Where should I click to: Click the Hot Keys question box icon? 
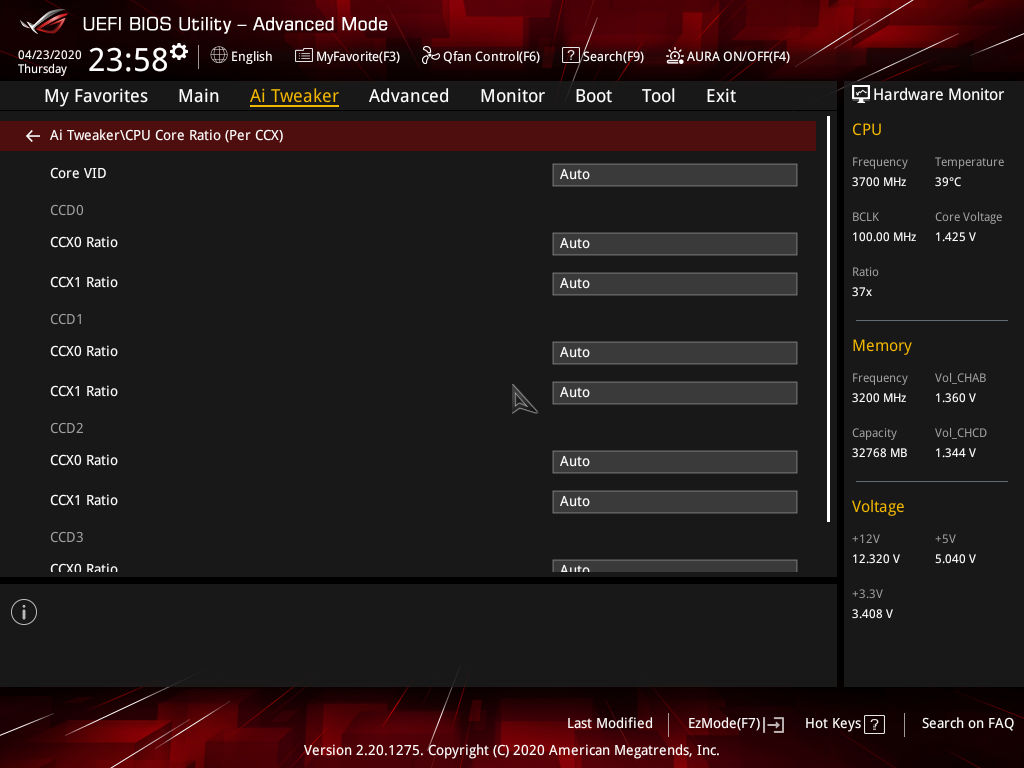pyautogui.click(x=874, y=724)
